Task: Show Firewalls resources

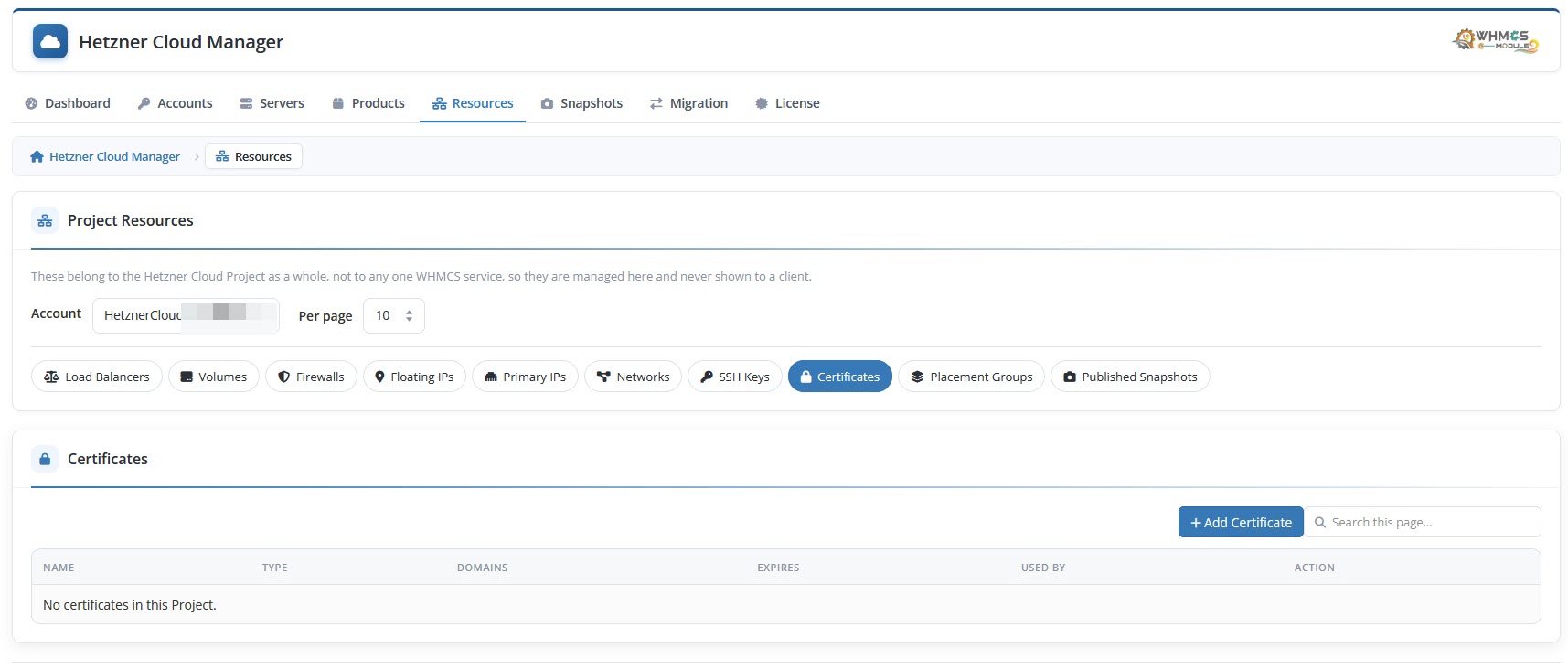Action: (x=311, y=377)
